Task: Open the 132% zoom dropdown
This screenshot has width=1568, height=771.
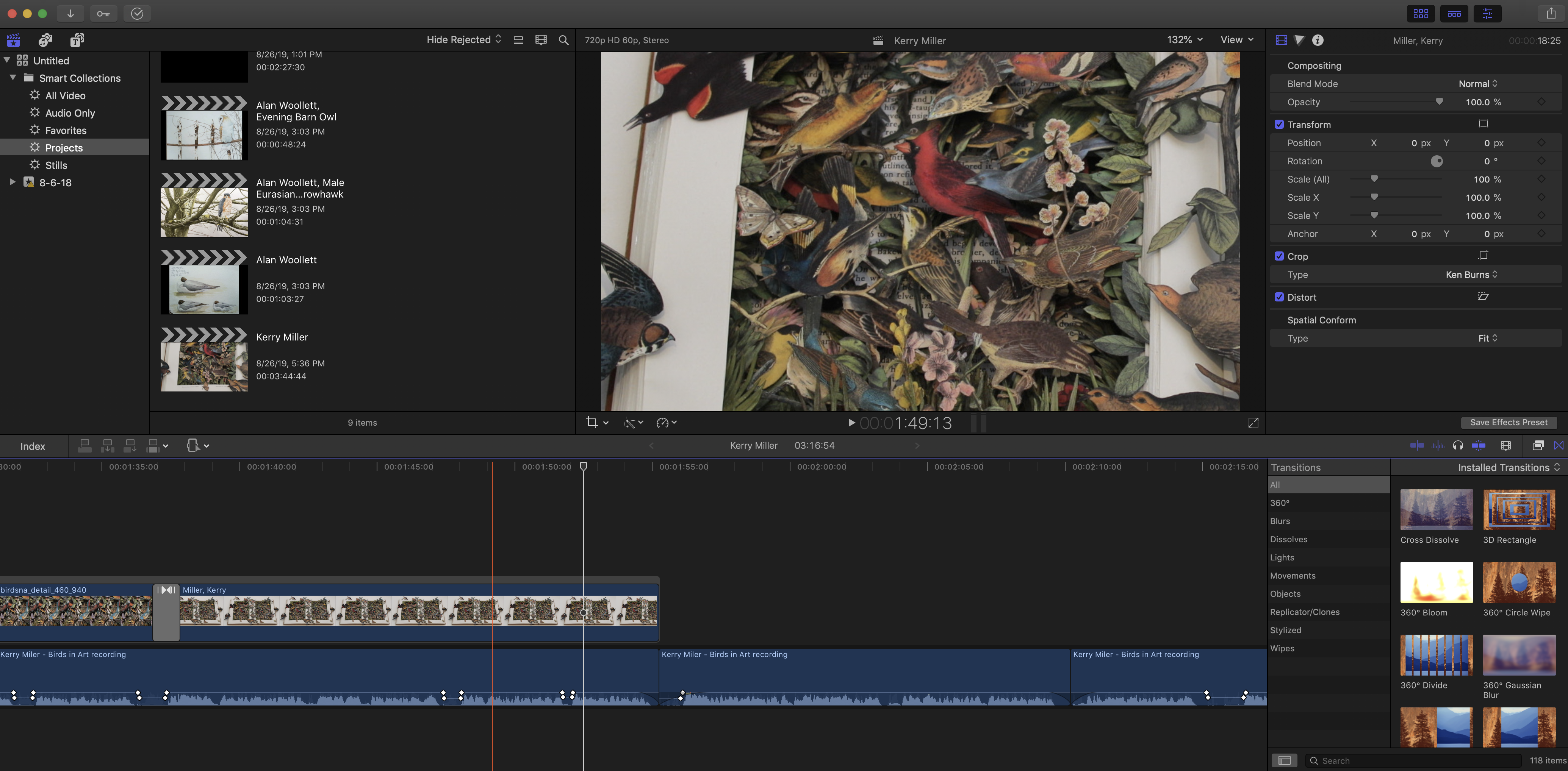Action: click(1185, 39)
